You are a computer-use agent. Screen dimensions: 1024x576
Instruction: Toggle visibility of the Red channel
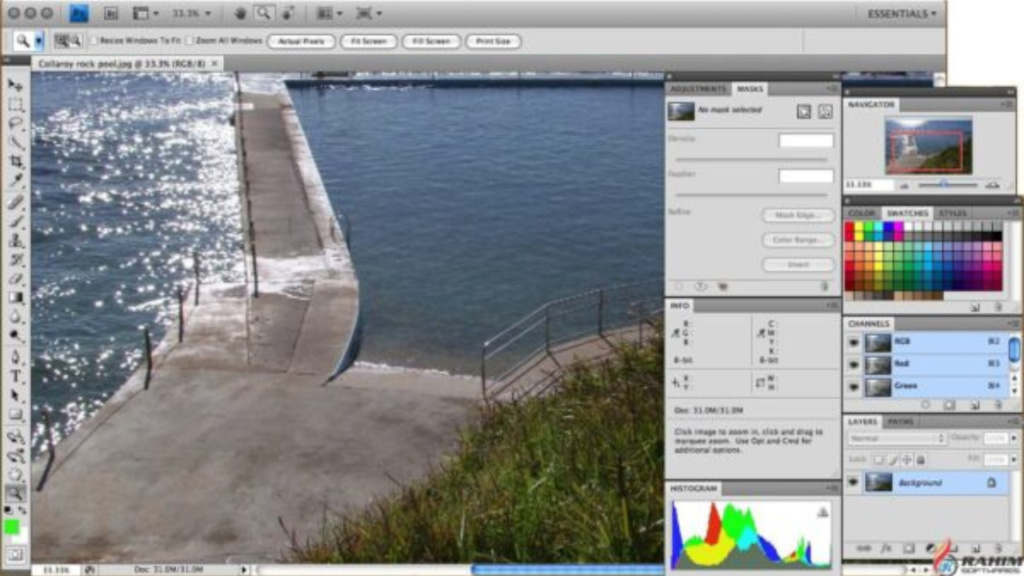(x=854, y=363)
